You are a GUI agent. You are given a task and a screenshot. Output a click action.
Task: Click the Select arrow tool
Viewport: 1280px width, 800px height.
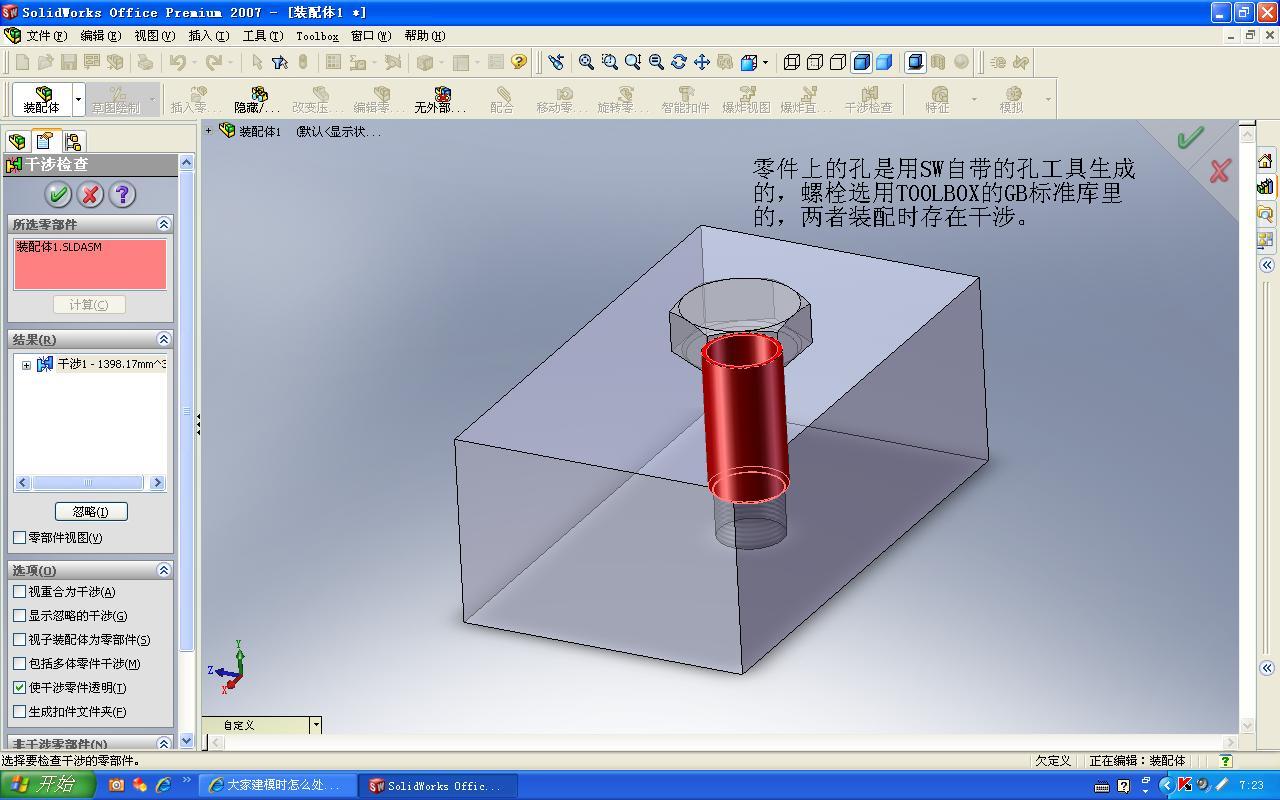tap(256, 62)
